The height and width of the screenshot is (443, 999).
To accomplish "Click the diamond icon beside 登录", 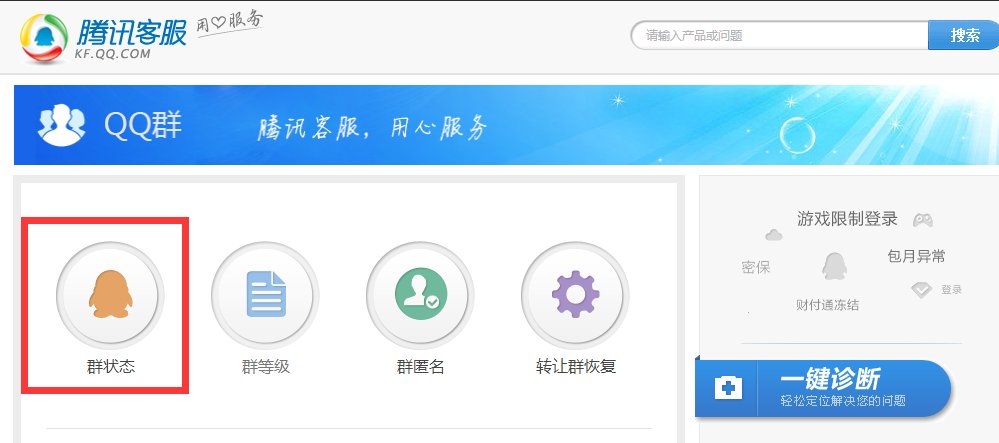I will pos(921,290).
